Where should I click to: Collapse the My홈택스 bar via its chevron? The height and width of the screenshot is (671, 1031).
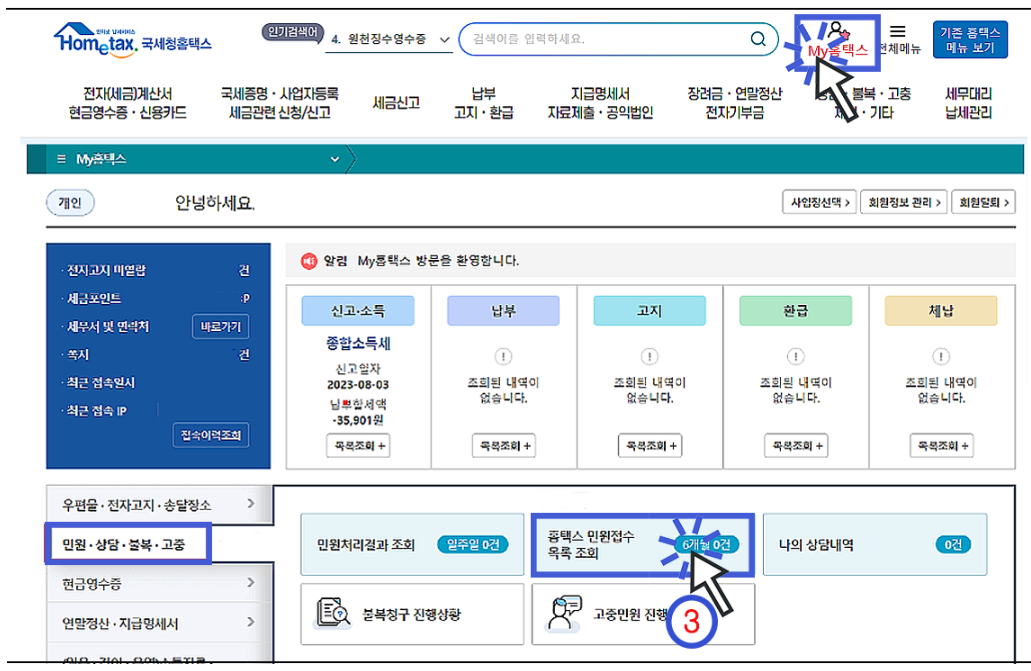coord(334,158)
